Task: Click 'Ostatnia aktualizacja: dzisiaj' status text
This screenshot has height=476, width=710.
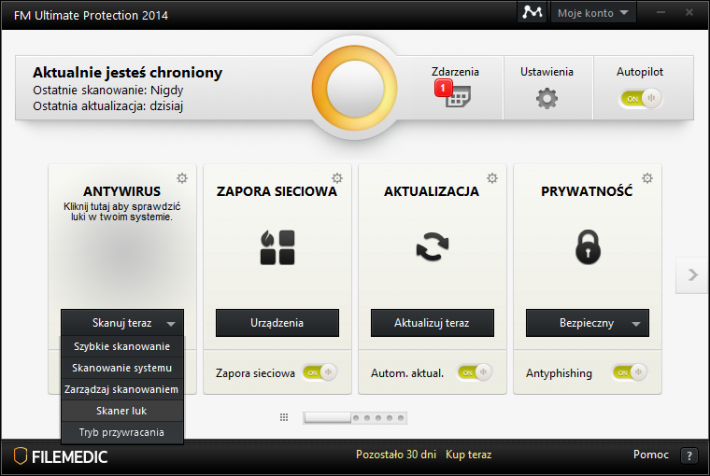Action: [108, 106]
